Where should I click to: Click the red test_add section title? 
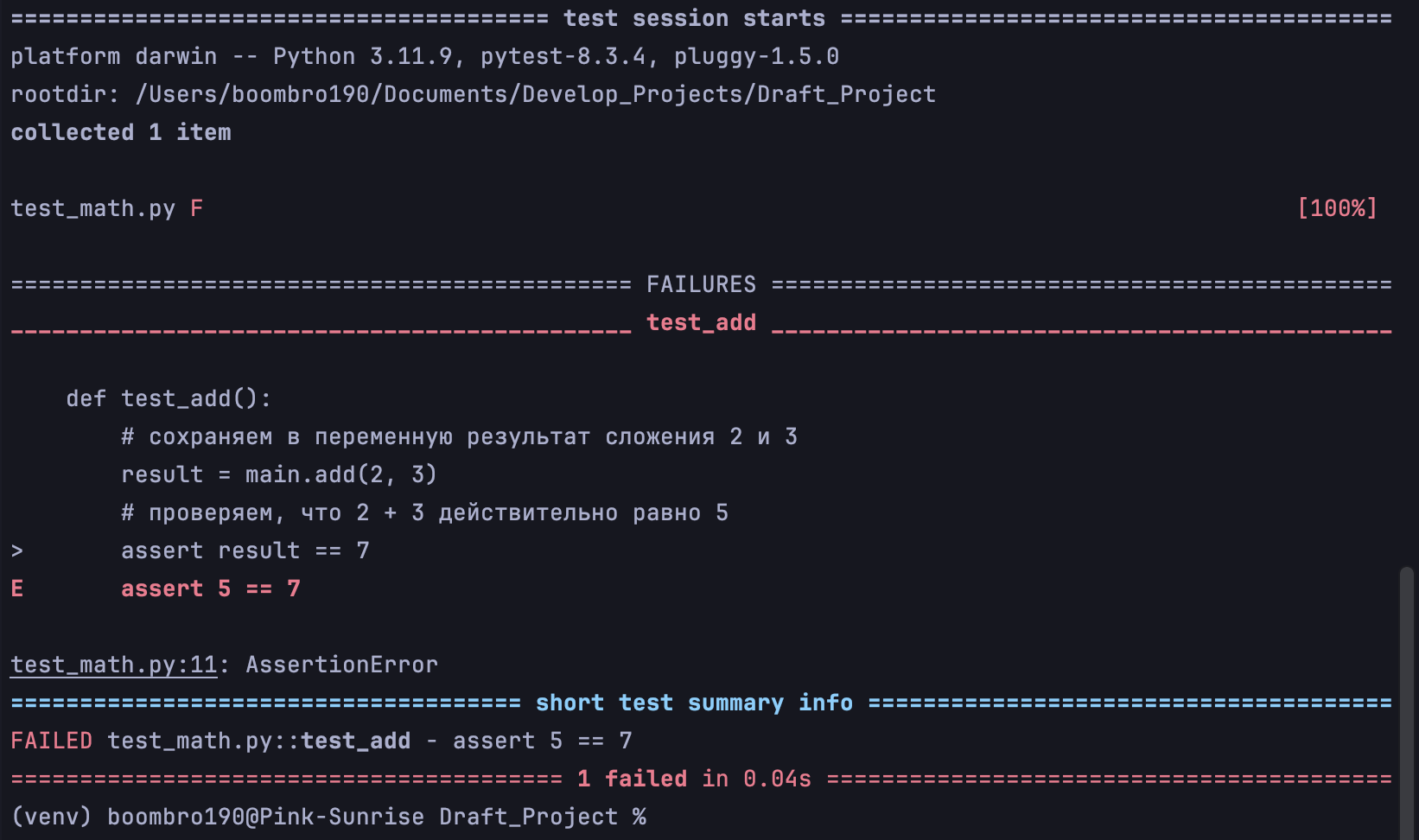(701, 322)
